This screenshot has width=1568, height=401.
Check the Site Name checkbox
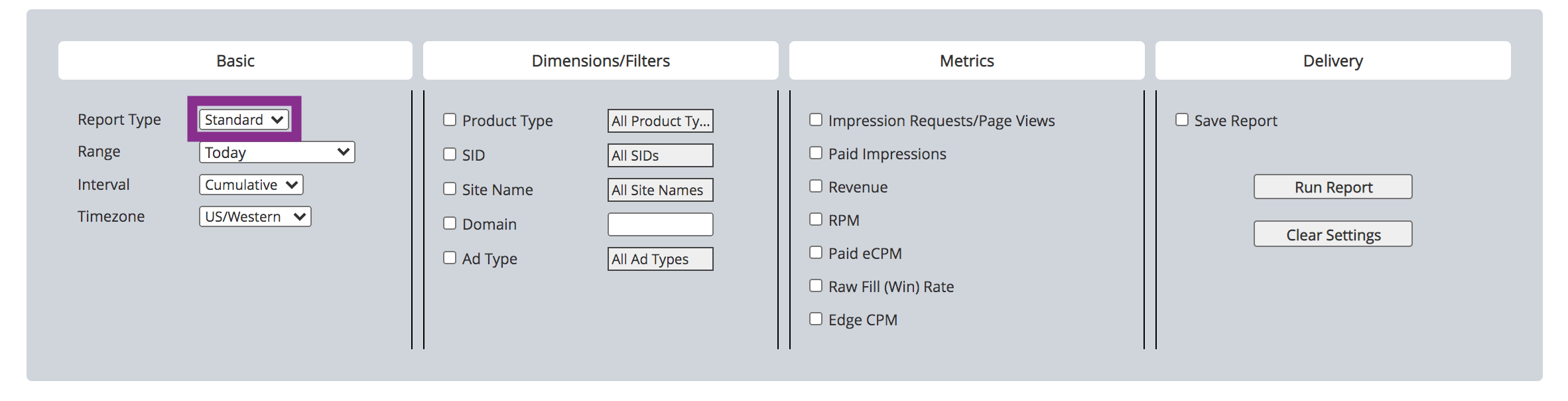(x=450, y=189)
